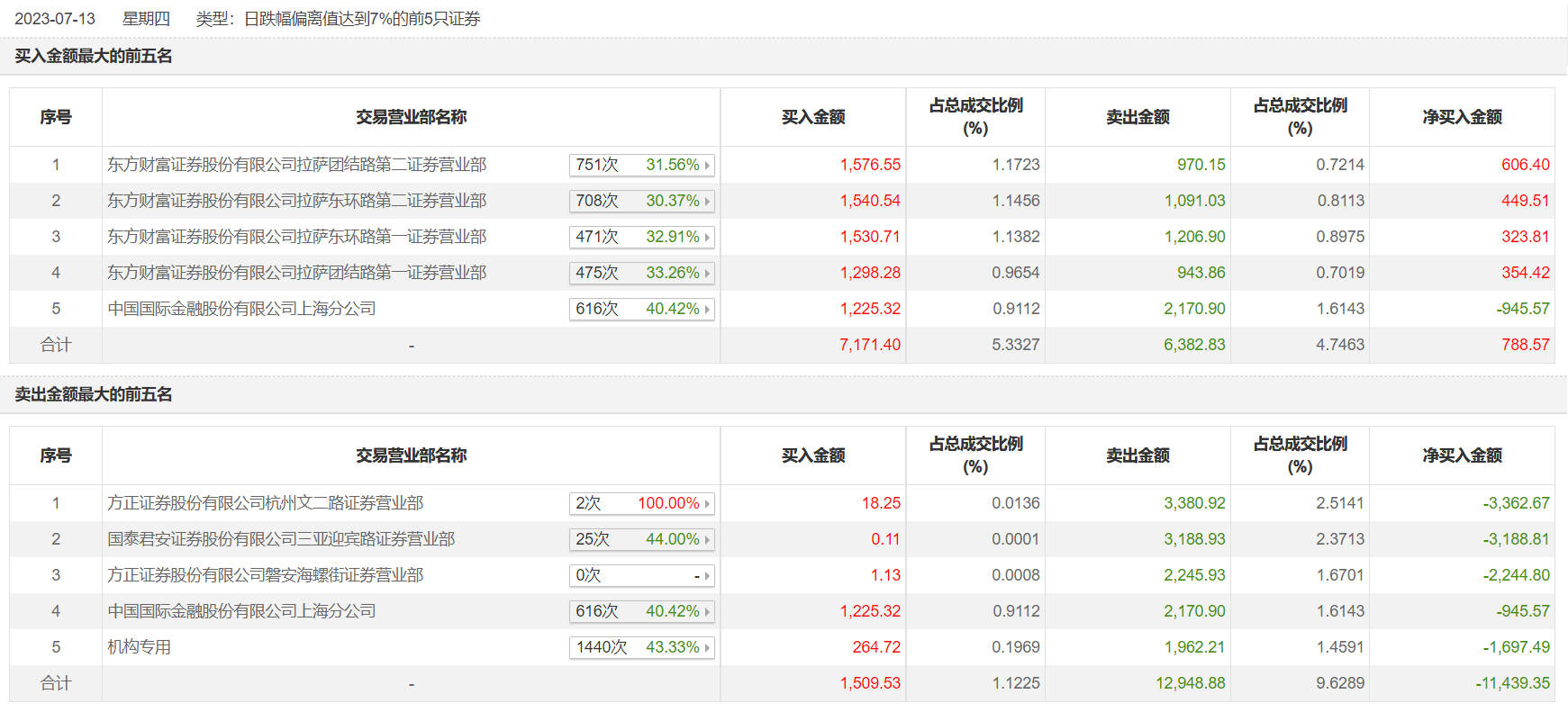Open 方正证券杭州文二路证券营业部 link
The width and height of the screenshot is (1568, 712).
coord(265,503)
